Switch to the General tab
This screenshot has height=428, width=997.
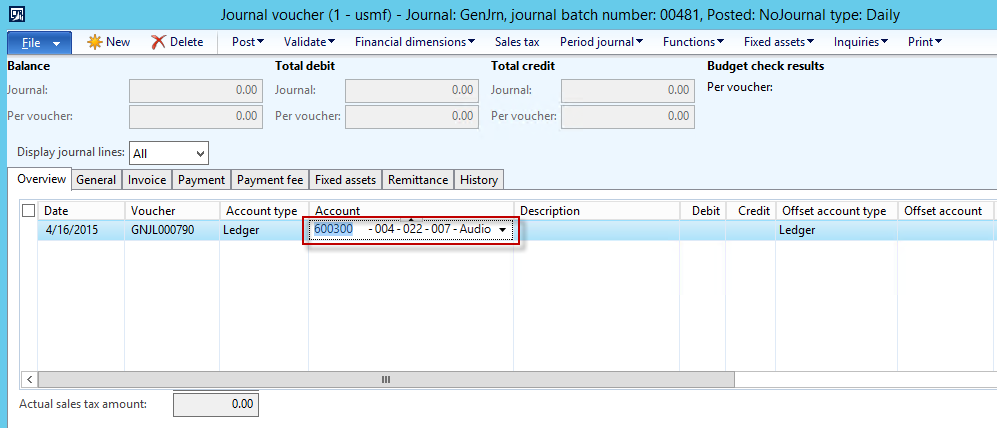tap(96, 180)
